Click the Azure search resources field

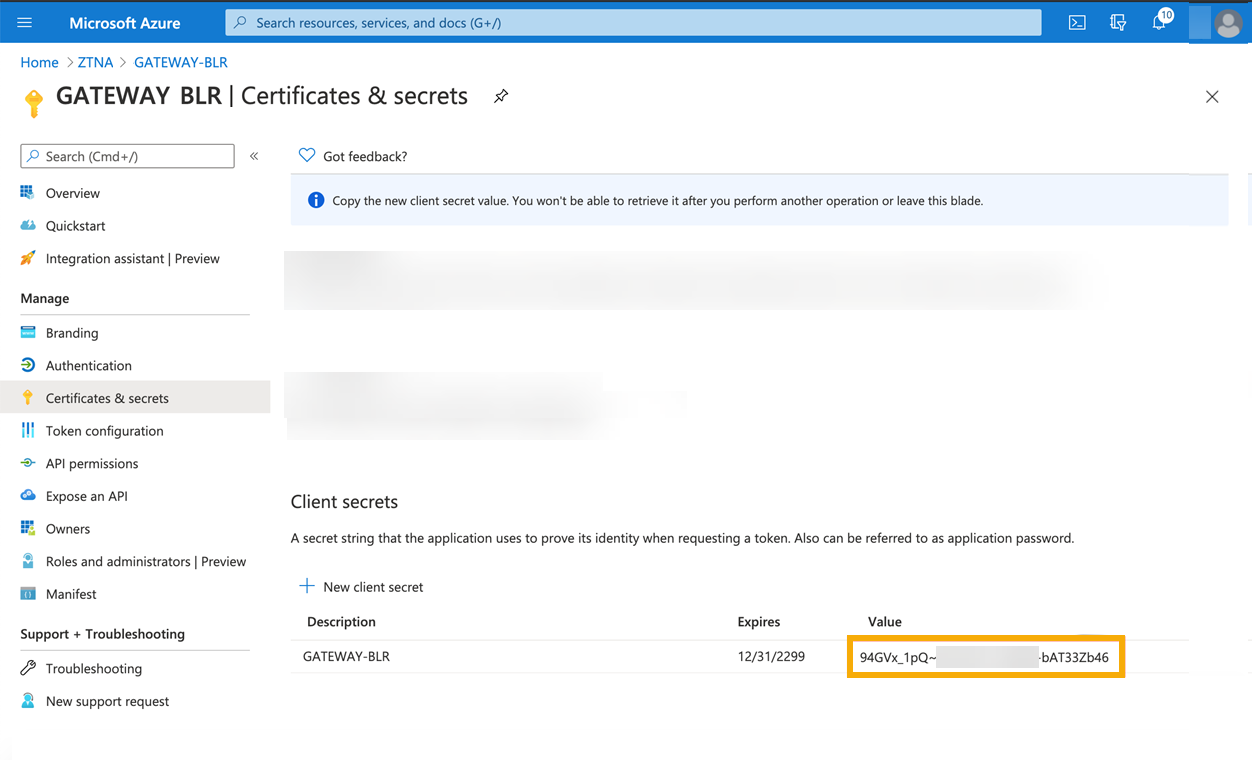coord(630,22)
